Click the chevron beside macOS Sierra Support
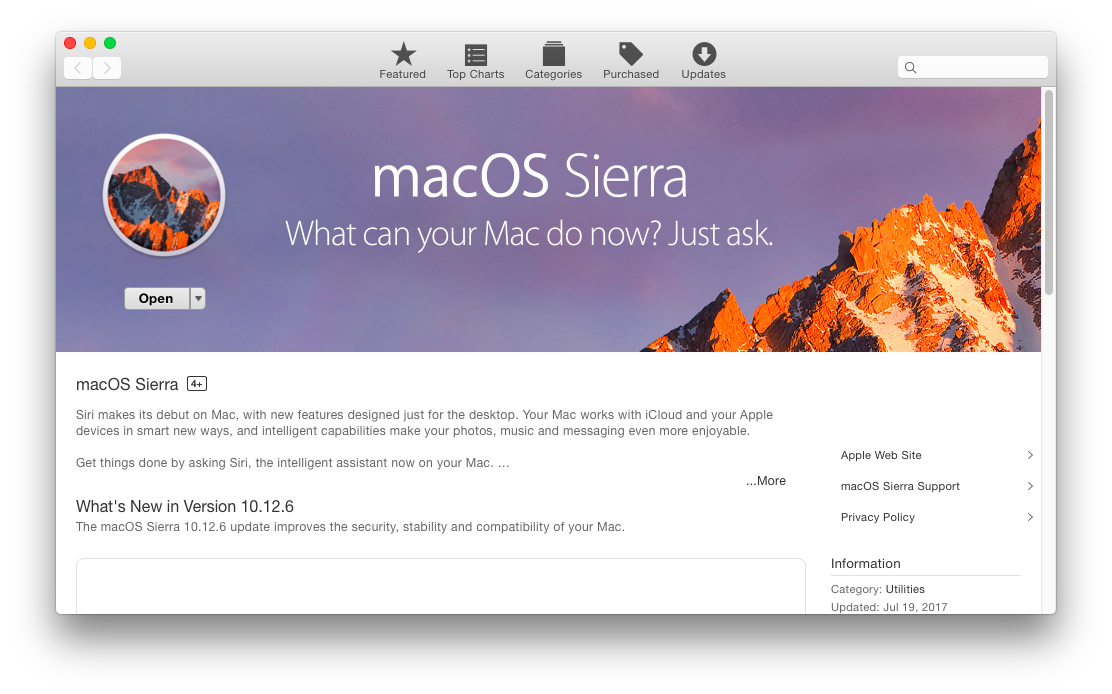This screenshot has height=694, width=1112. click(1030, 486)
